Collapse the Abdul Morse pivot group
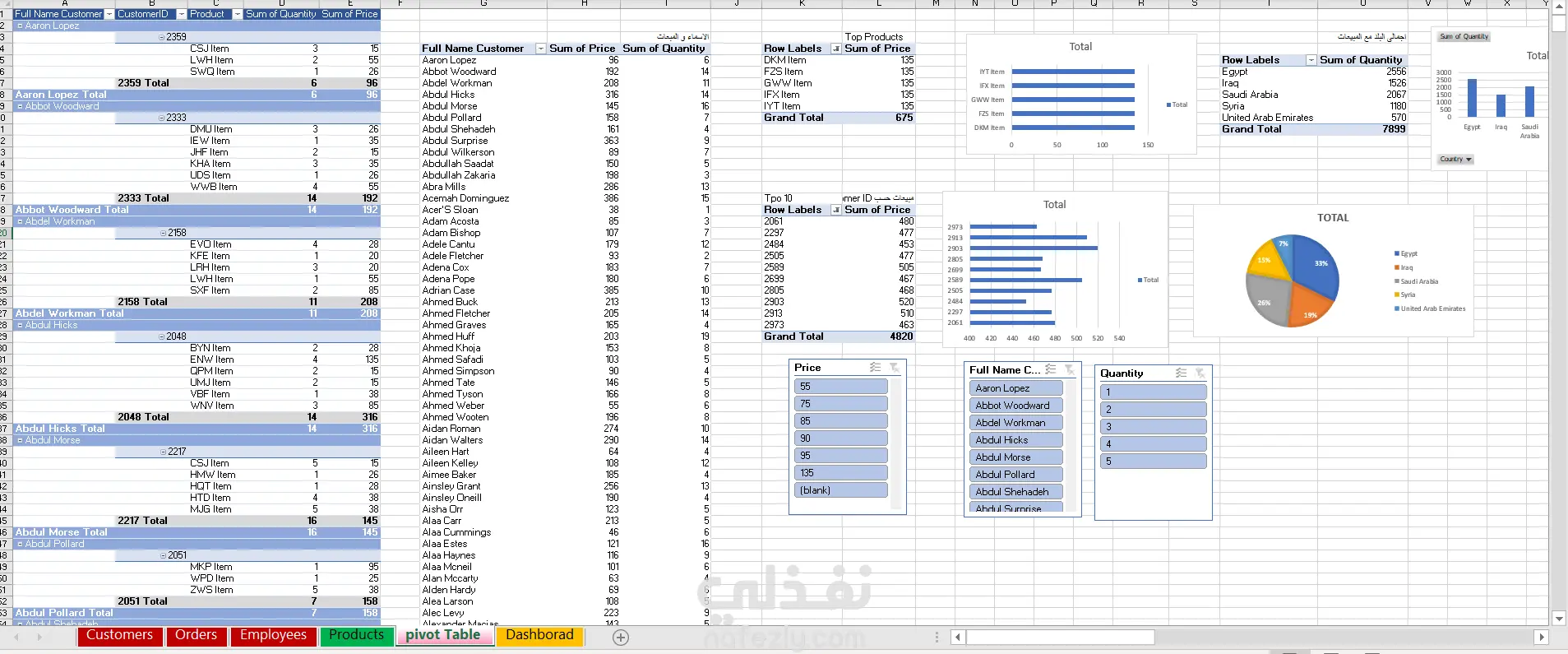 [x=20, y=440]
